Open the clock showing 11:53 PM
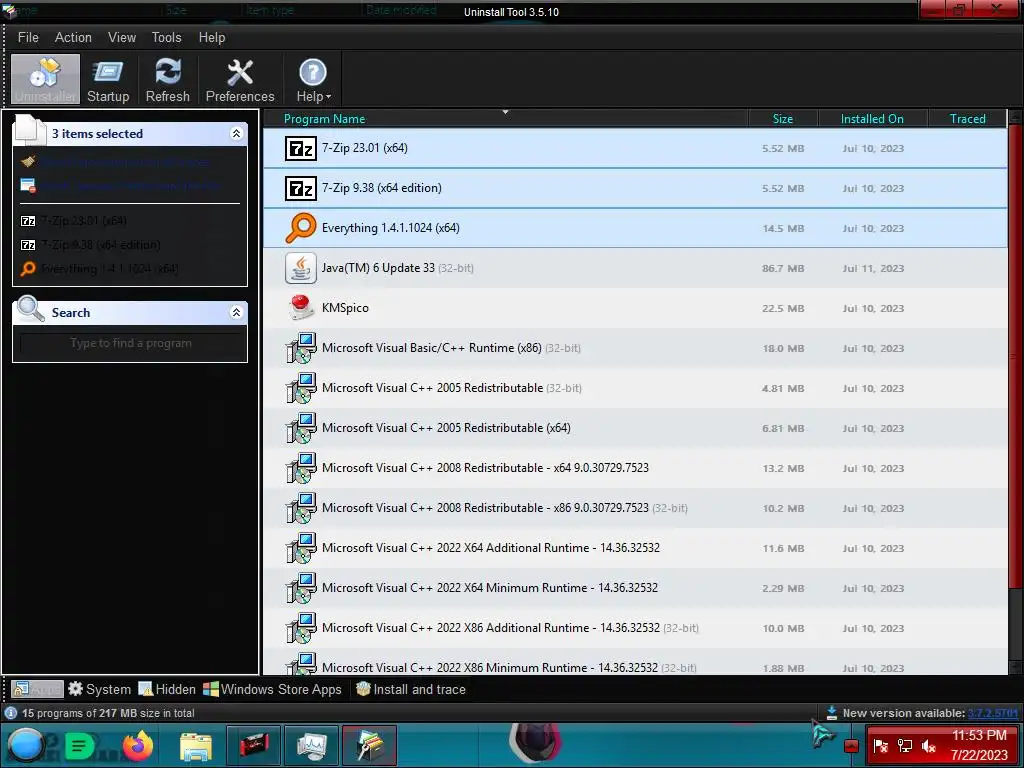 [x=979, y=745]
